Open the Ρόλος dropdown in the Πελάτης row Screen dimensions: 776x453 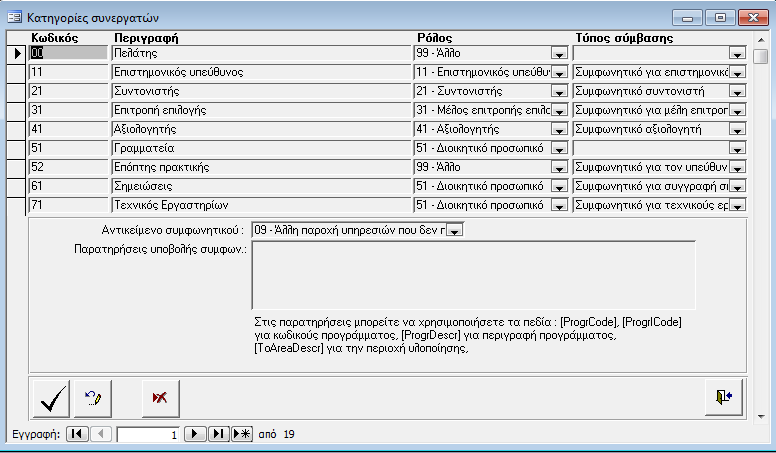click(x=558, y=54)
